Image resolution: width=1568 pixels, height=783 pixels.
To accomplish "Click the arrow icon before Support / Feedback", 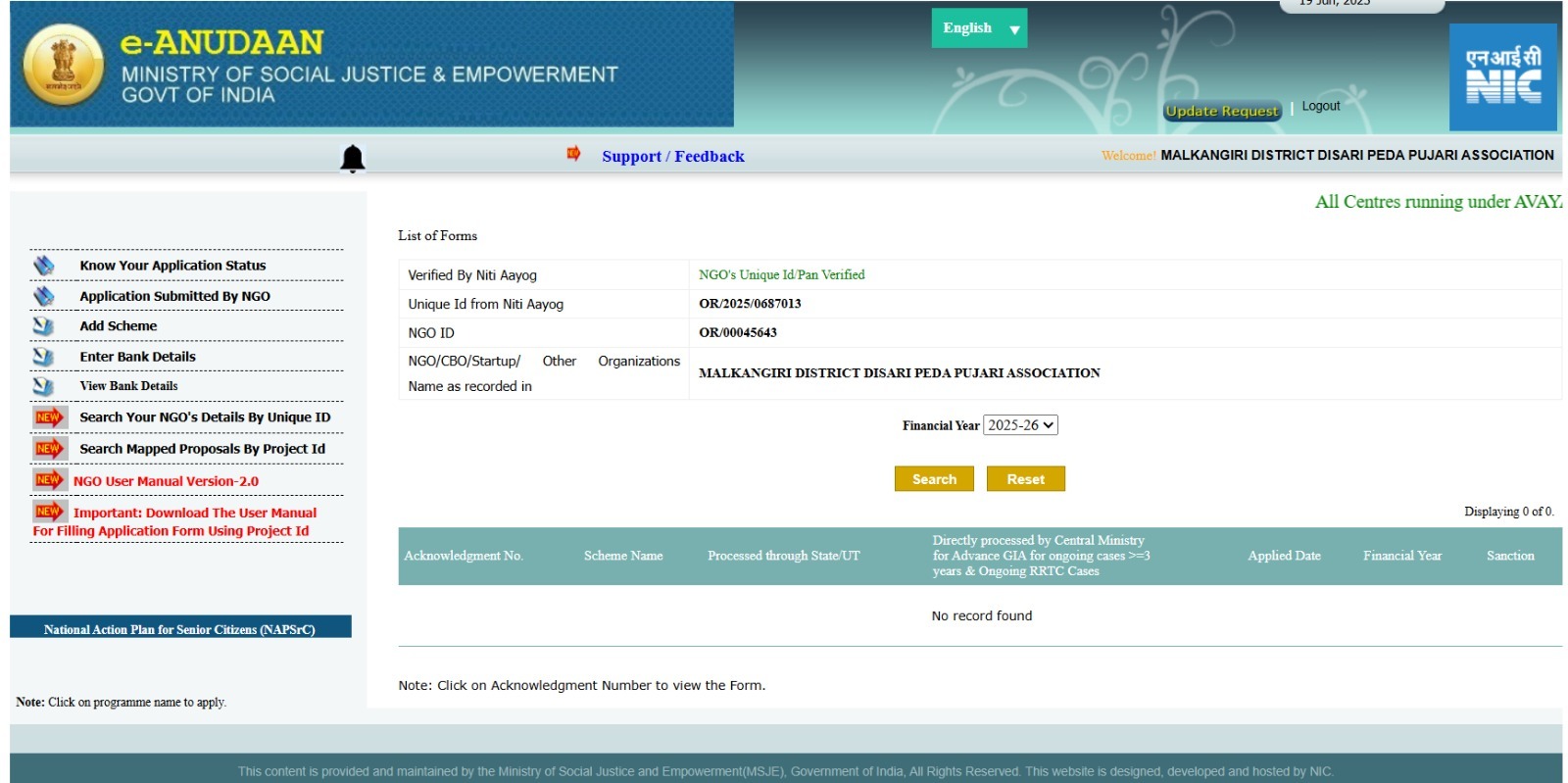I will pos(573,154).
